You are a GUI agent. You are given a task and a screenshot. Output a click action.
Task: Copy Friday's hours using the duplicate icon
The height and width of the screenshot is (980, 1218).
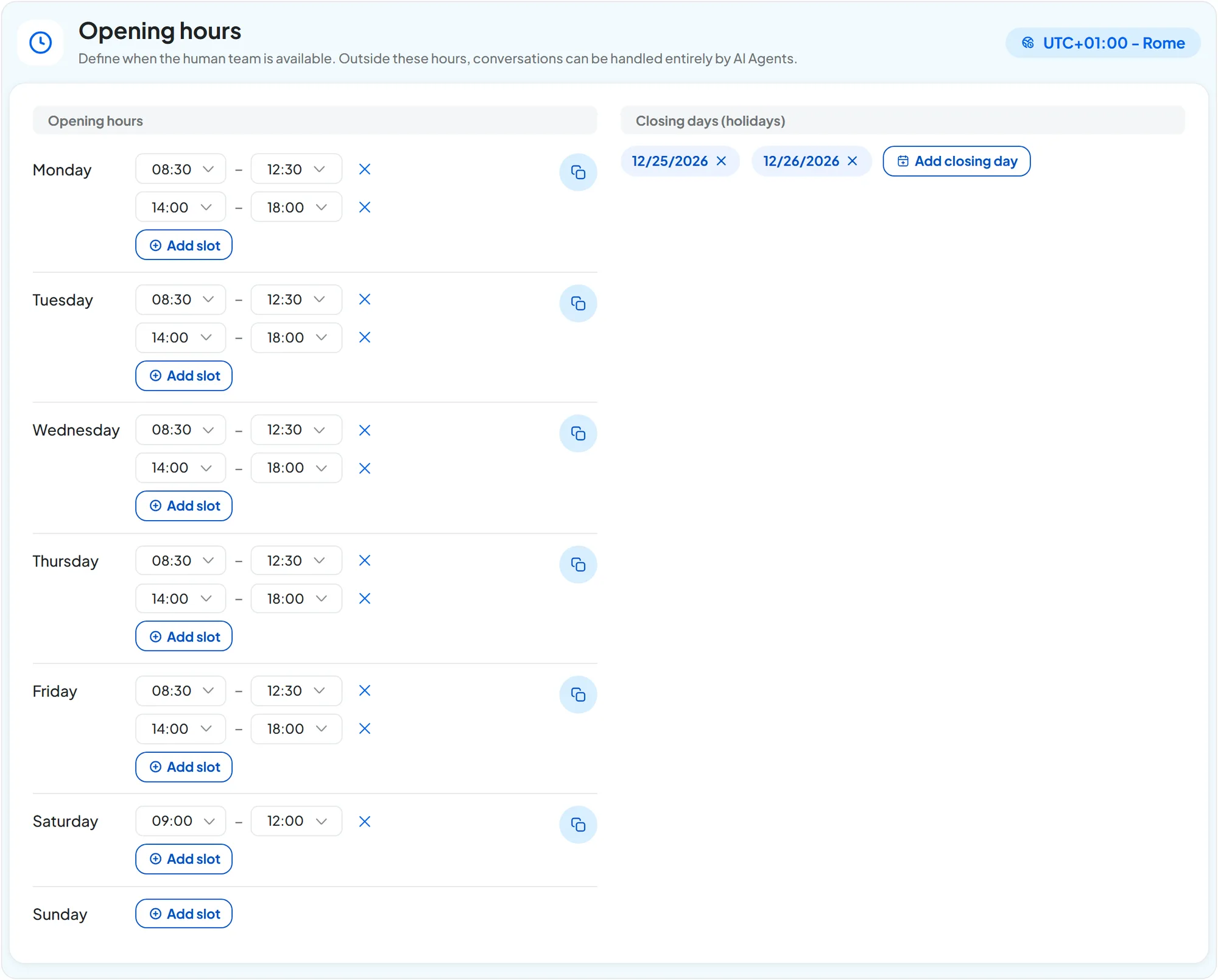[x=578, y=695]
